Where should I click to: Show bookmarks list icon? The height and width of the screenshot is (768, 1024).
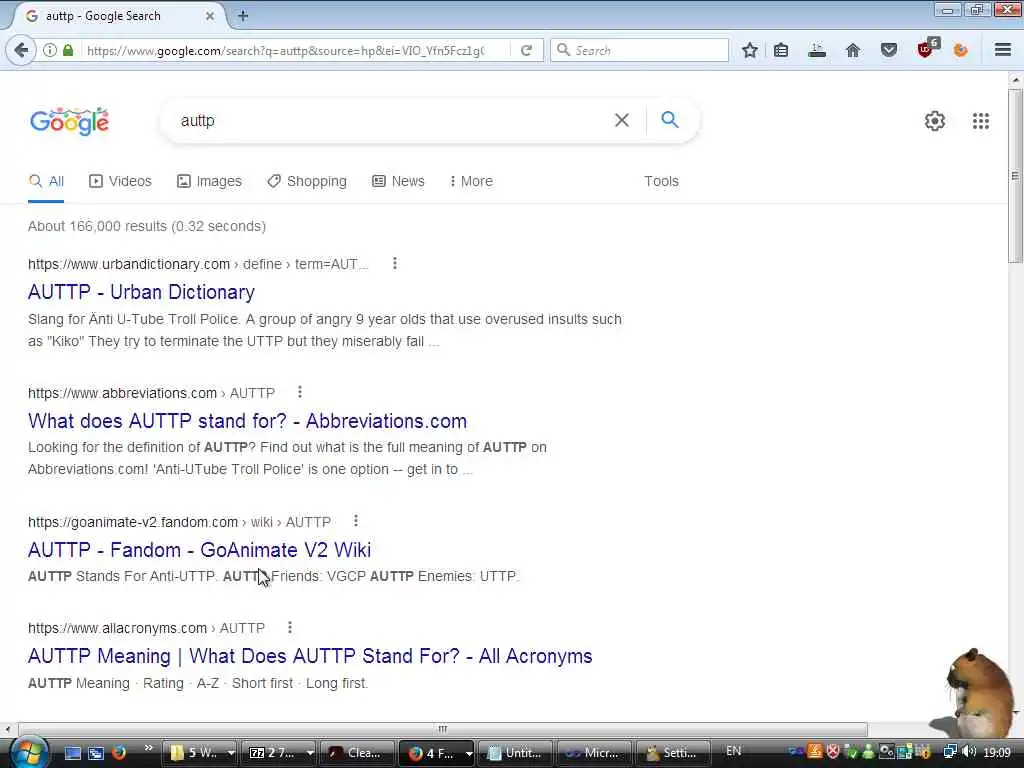coord(781,50)
